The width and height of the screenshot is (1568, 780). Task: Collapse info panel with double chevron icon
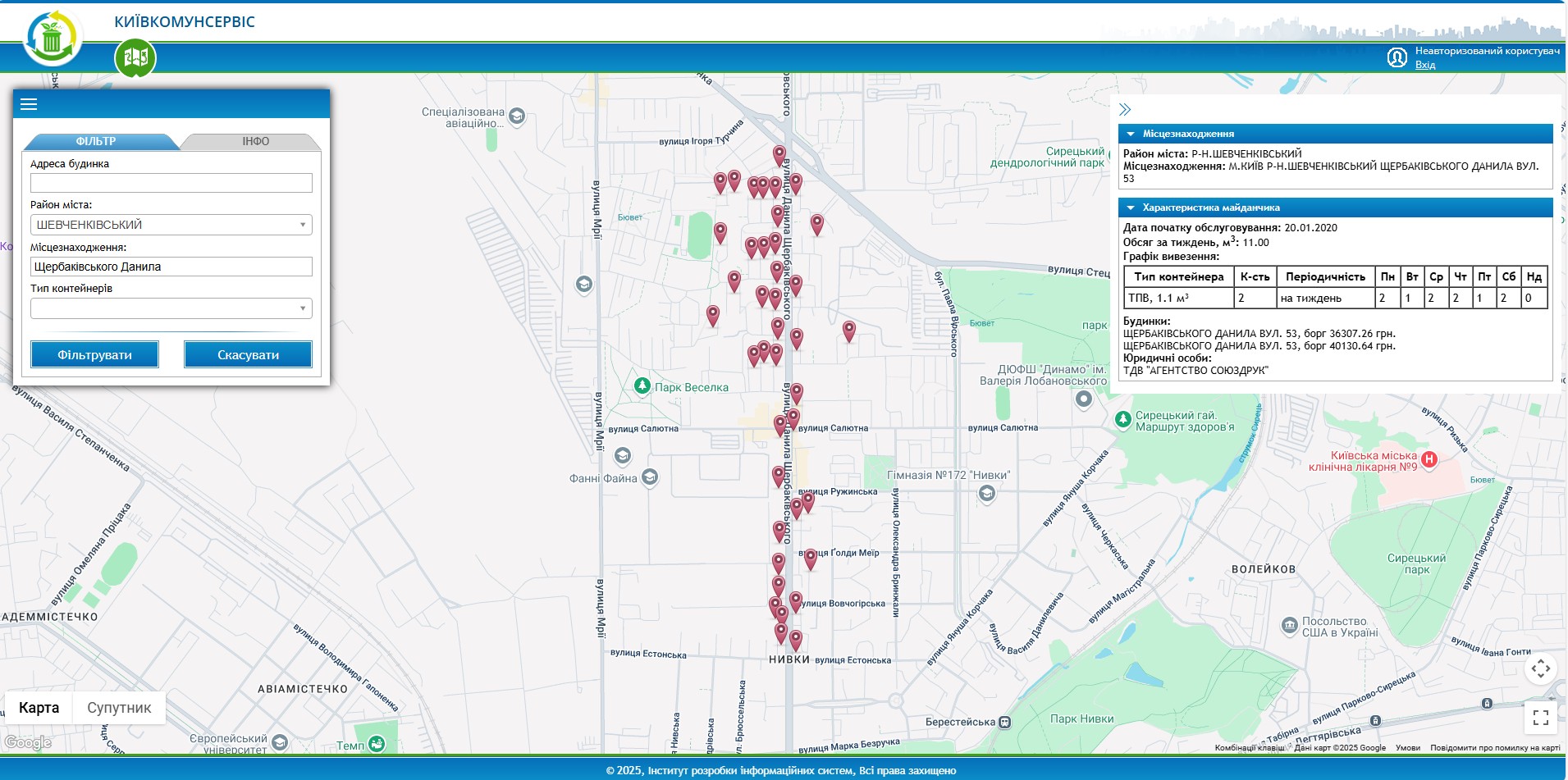(x=1125, y=110)
